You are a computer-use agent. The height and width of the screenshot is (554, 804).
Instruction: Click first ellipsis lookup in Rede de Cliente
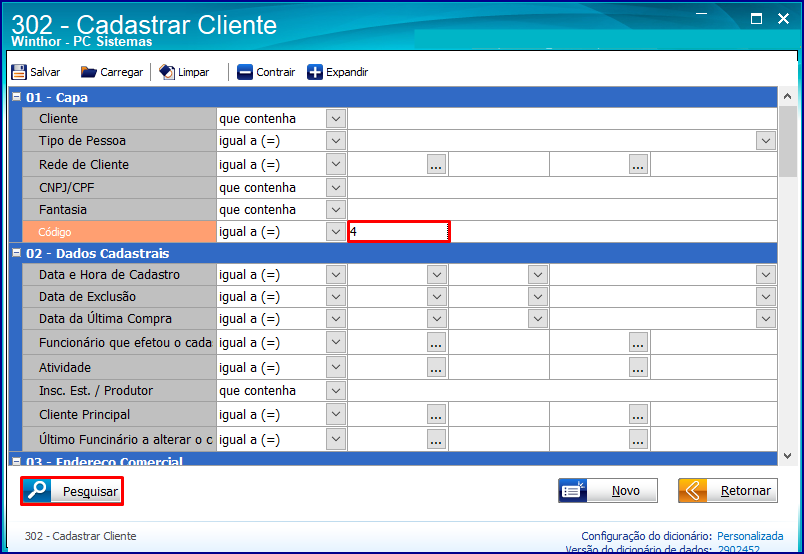[436, 164]
